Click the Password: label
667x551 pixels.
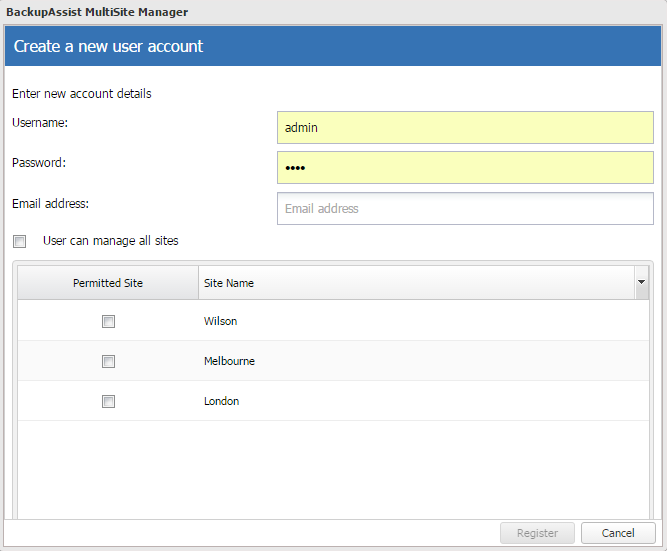click(39, 163)
